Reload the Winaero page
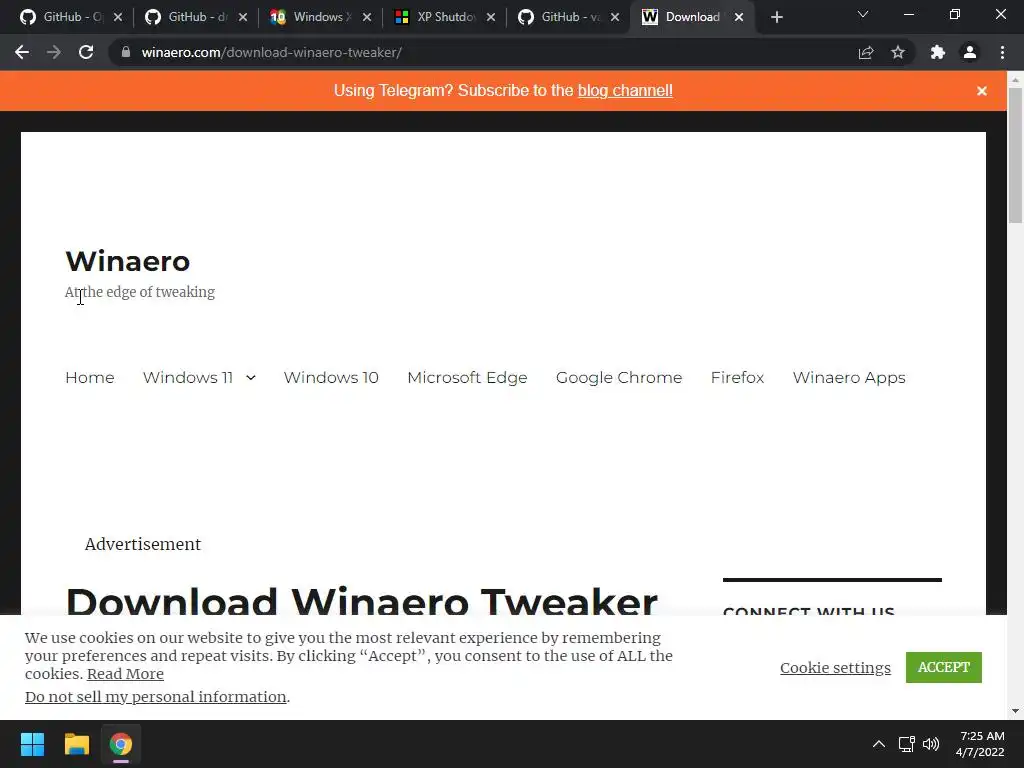The height and width of the screenshot is (768, 1024). point(86,52)
